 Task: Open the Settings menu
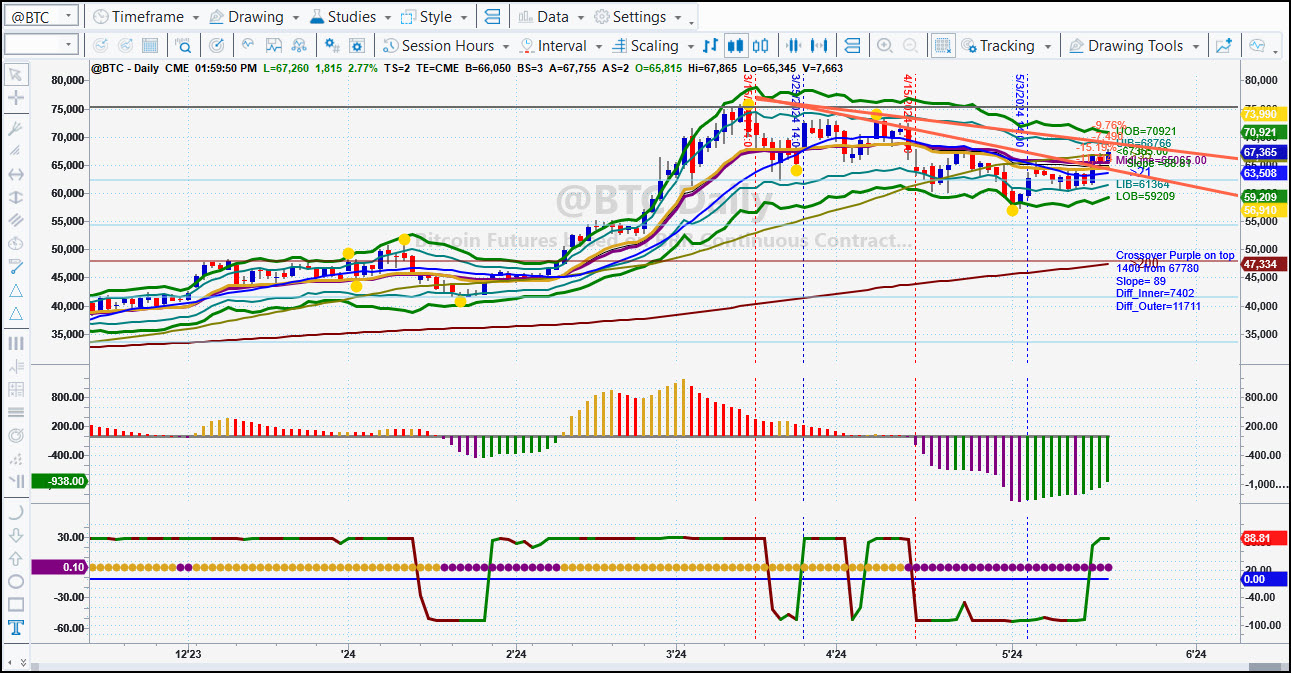click(638, 16)
